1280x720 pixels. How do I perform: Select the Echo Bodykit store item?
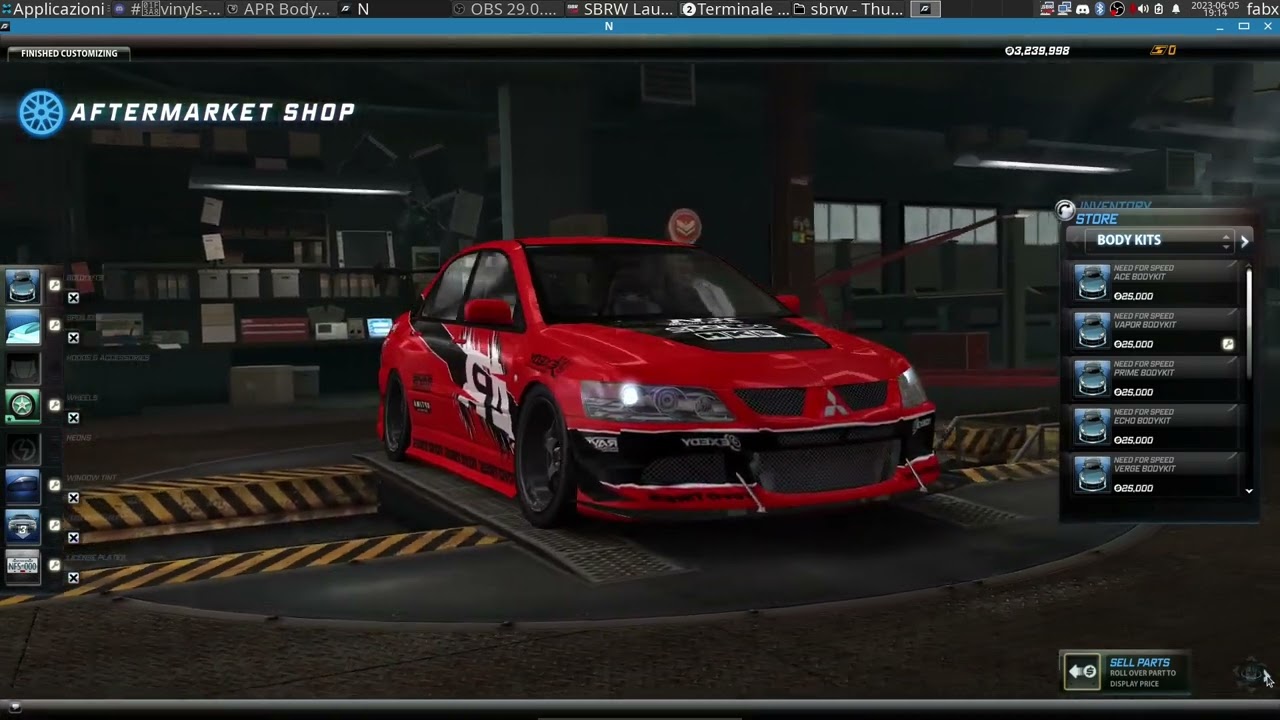pos(1155,427)
